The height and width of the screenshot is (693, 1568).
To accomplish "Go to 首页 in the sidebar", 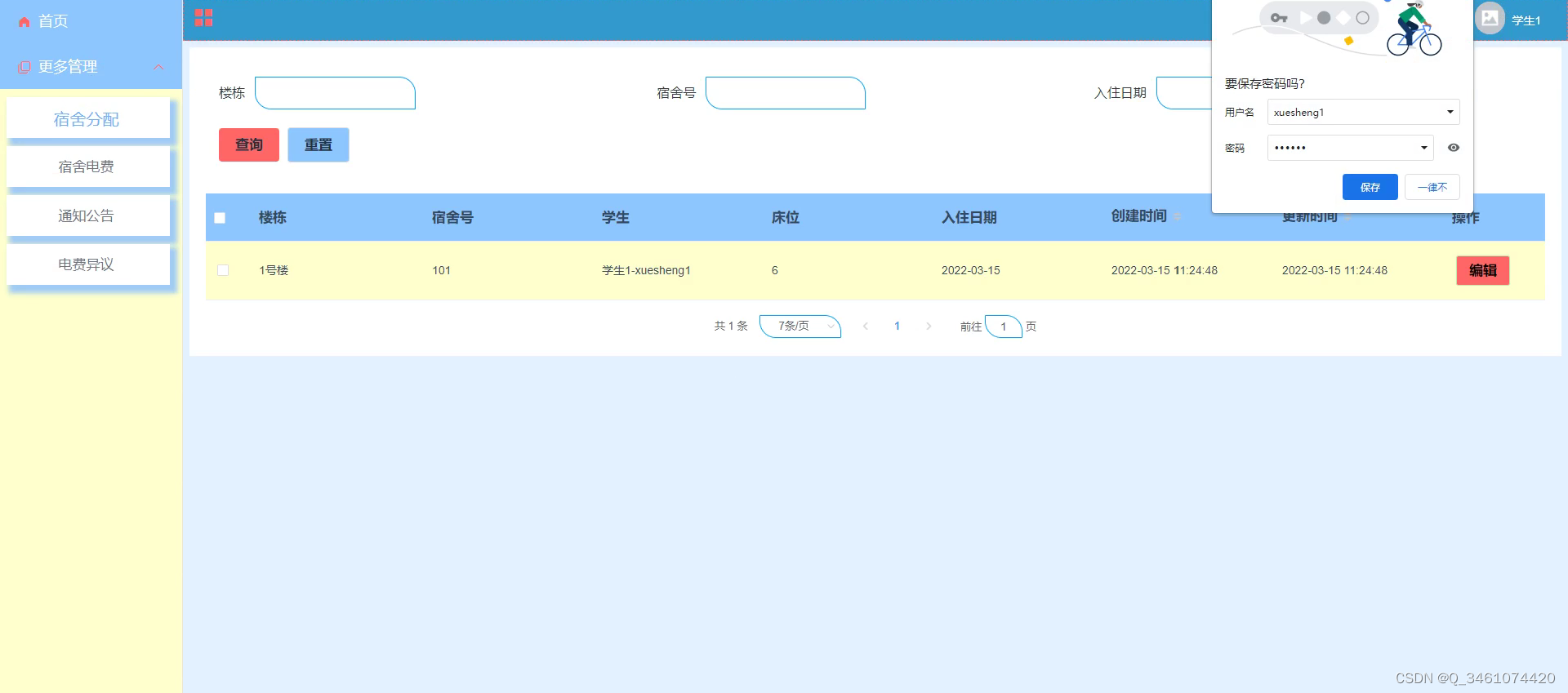I will [x=53, y=21].
